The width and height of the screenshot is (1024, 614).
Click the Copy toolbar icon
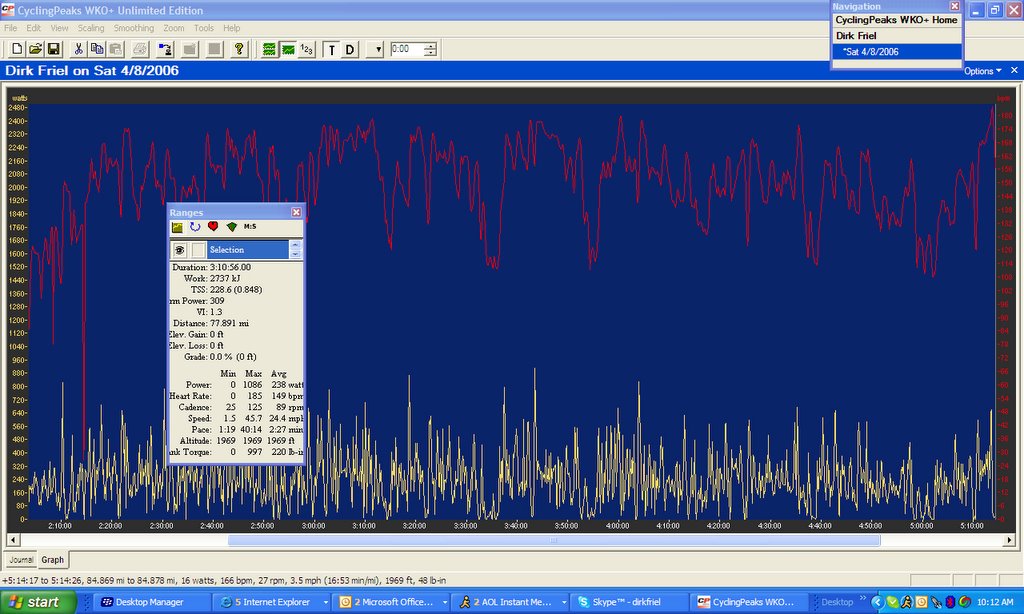(x=97, y=49)
